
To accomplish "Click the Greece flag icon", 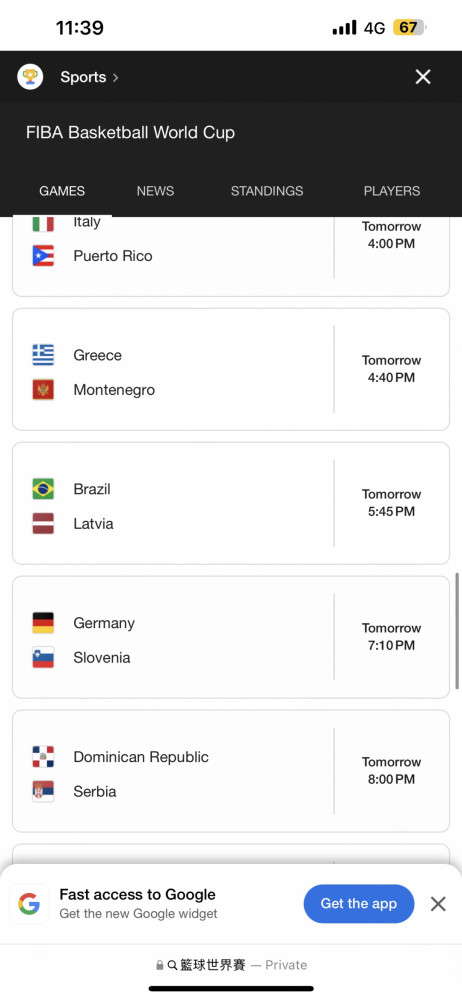I will pos(43,355).
